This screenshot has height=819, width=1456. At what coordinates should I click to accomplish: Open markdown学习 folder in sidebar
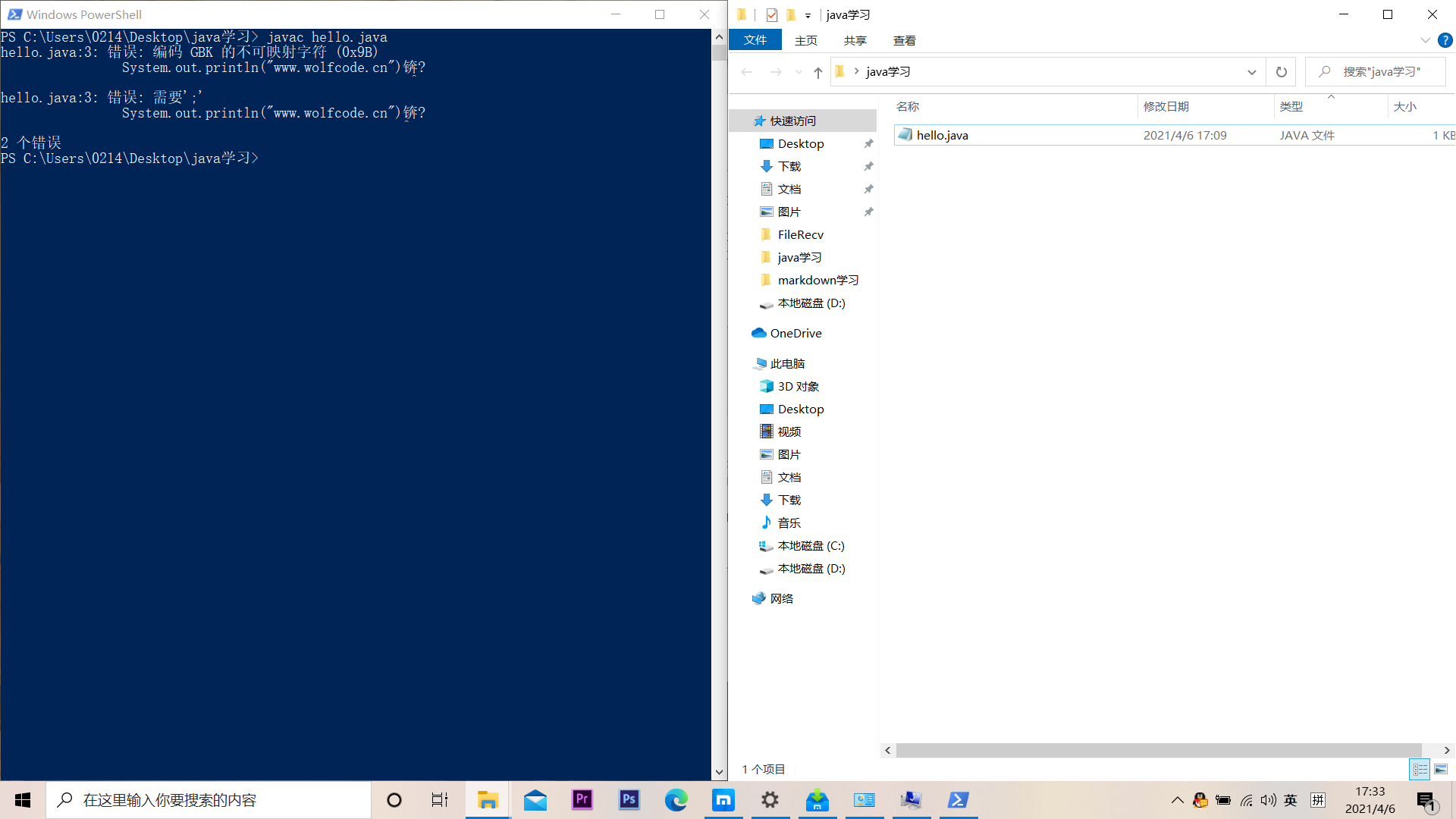[x=817, y=280]
